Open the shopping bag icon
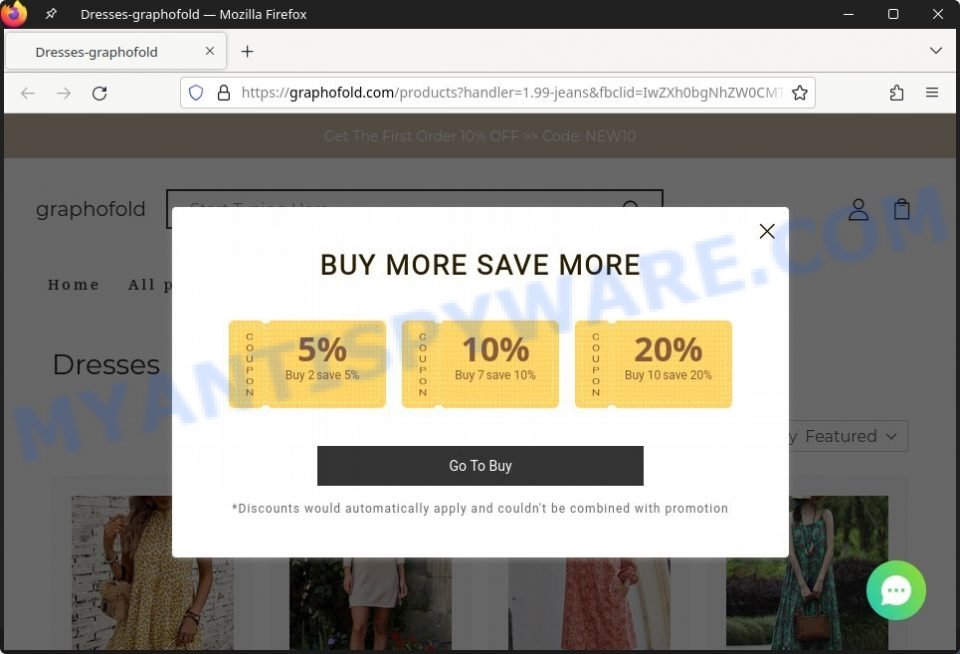This screenshot has height=654, width=960. pyautogui.click(x=901, y=209)
